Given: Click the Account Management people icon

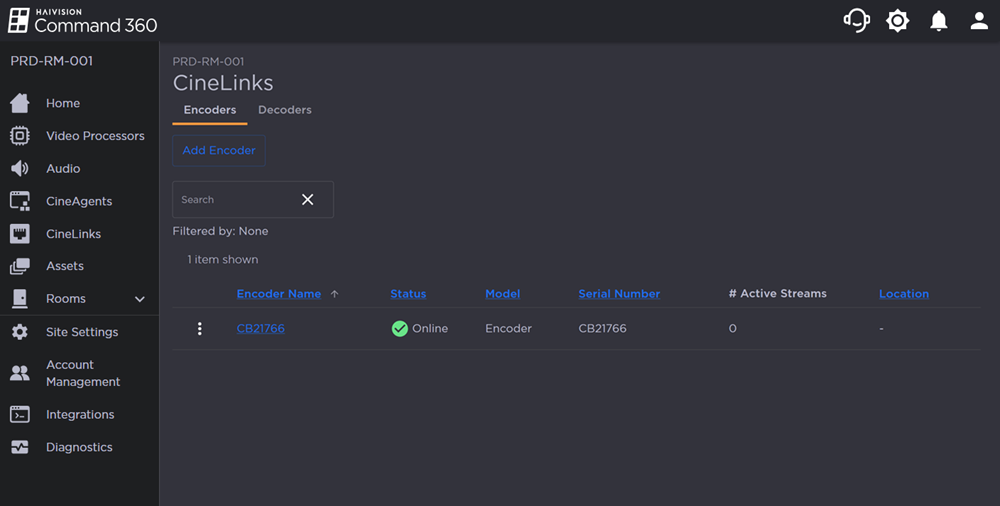Looking at the screenshot, I should 20,373.
